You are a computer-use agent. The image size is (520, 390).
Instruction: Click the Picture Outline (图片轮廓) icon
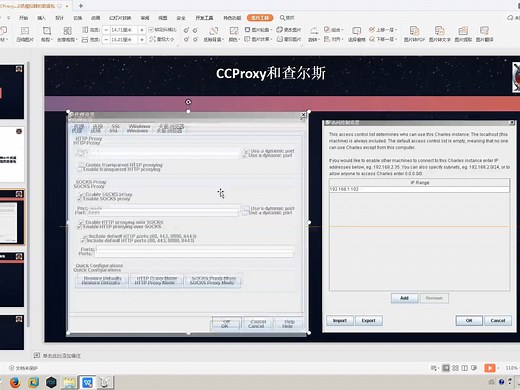click(247, 30)
